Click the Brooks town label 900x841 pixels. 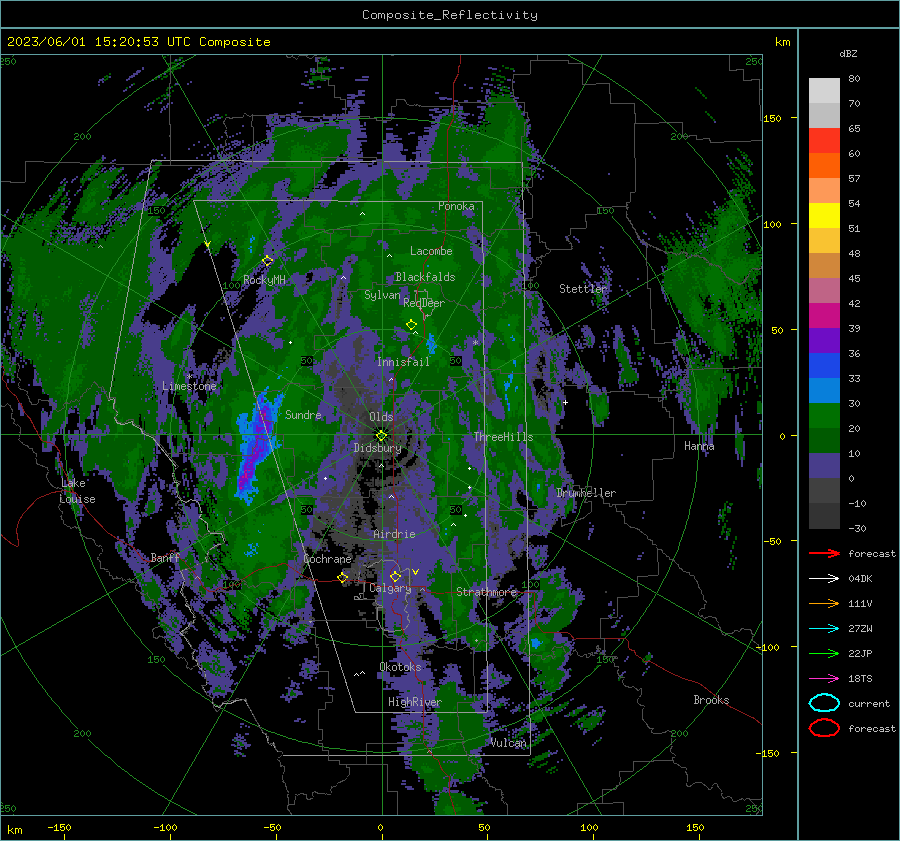tap(711, 700)
